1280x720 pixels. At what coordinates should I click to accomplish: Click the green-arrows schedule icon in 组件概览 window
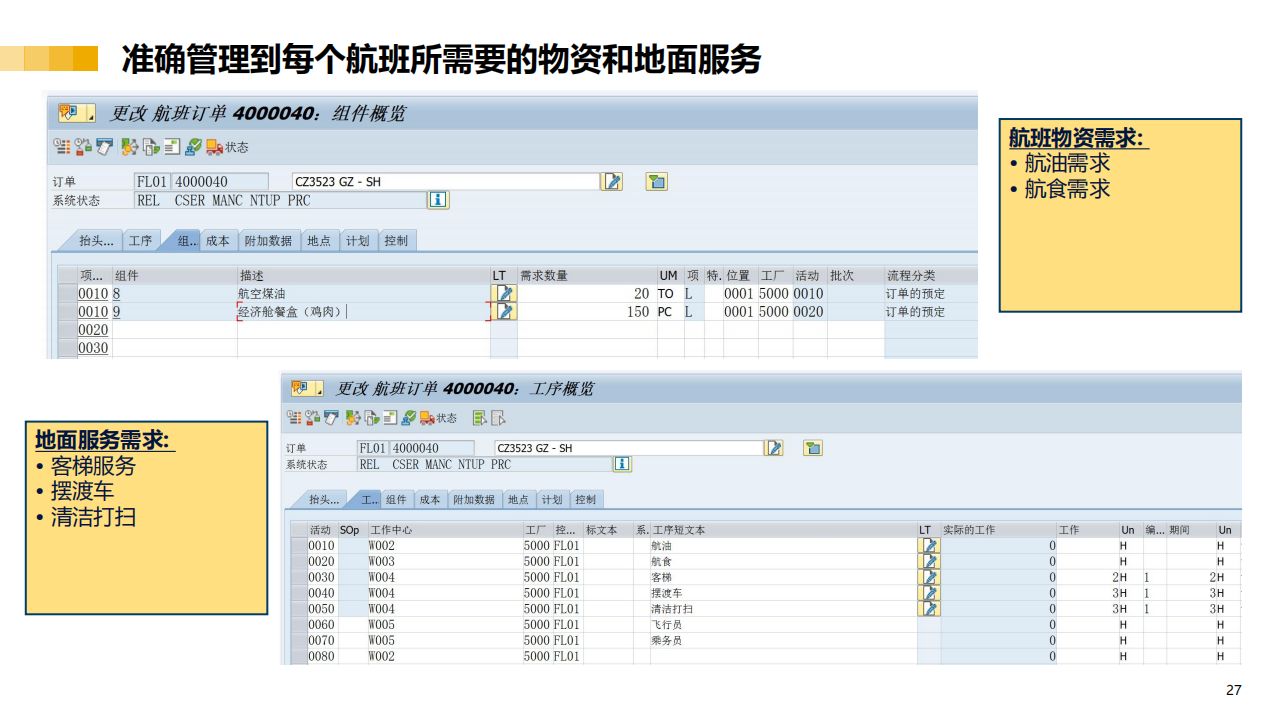coord(129,147)
